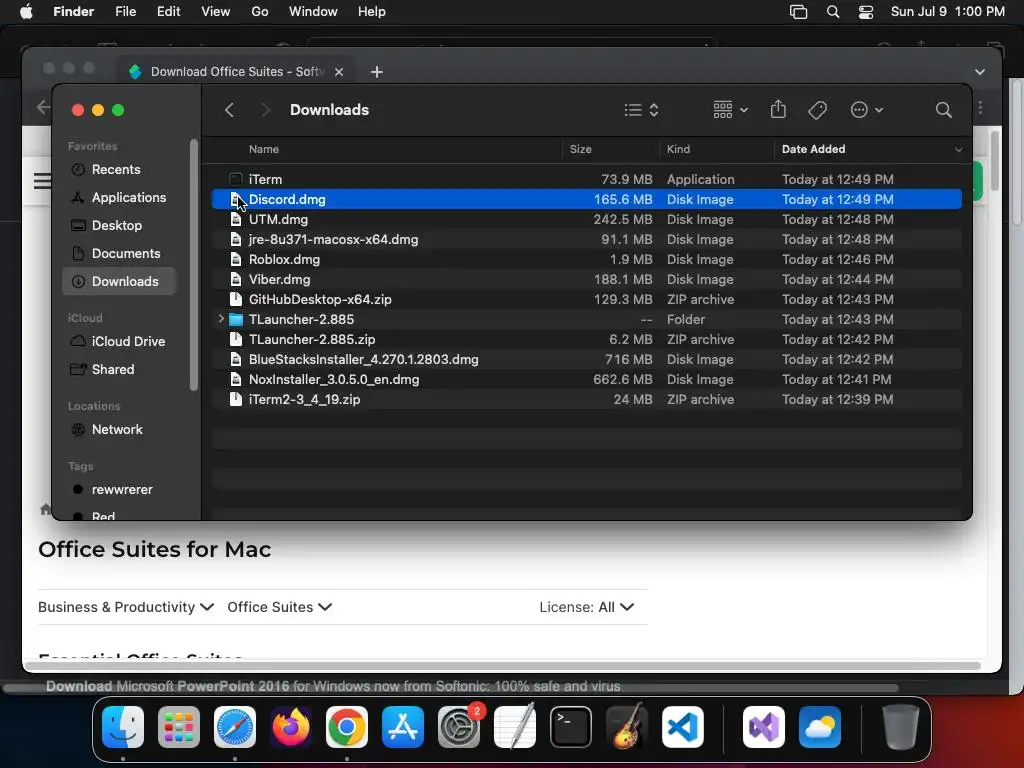1024x768 pixels.
Task: Open Launchpad from the Dock
Action: [179, 727]
